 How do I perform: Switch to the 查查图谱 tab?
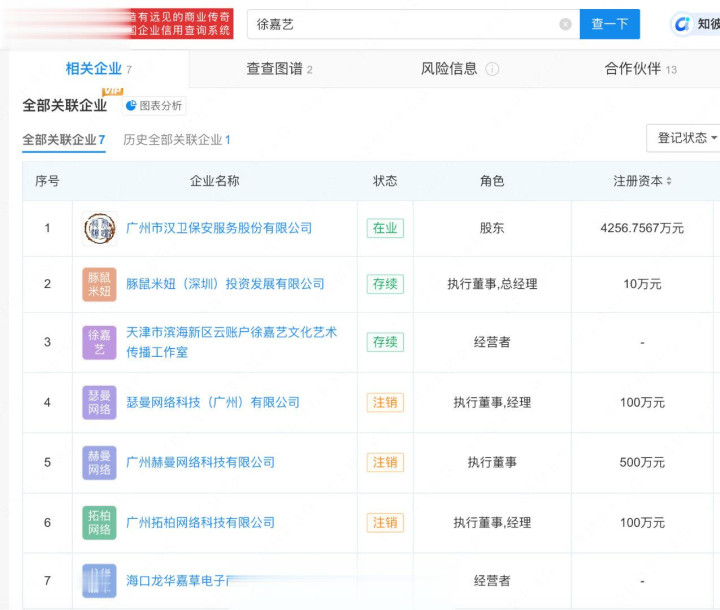pos(279,69)
